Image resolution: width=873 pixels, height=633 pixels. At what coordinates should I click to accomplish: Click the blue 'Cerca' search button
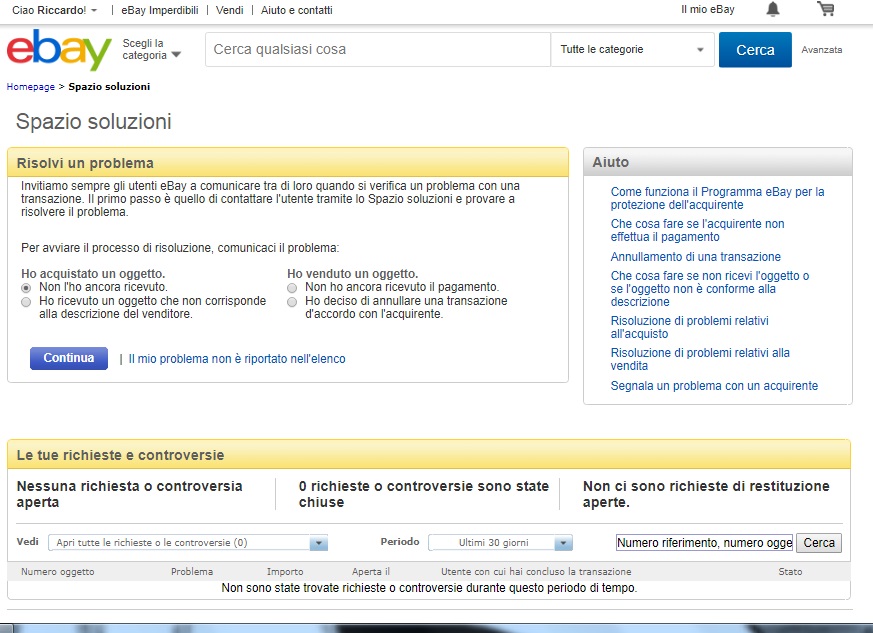(755, 50)
